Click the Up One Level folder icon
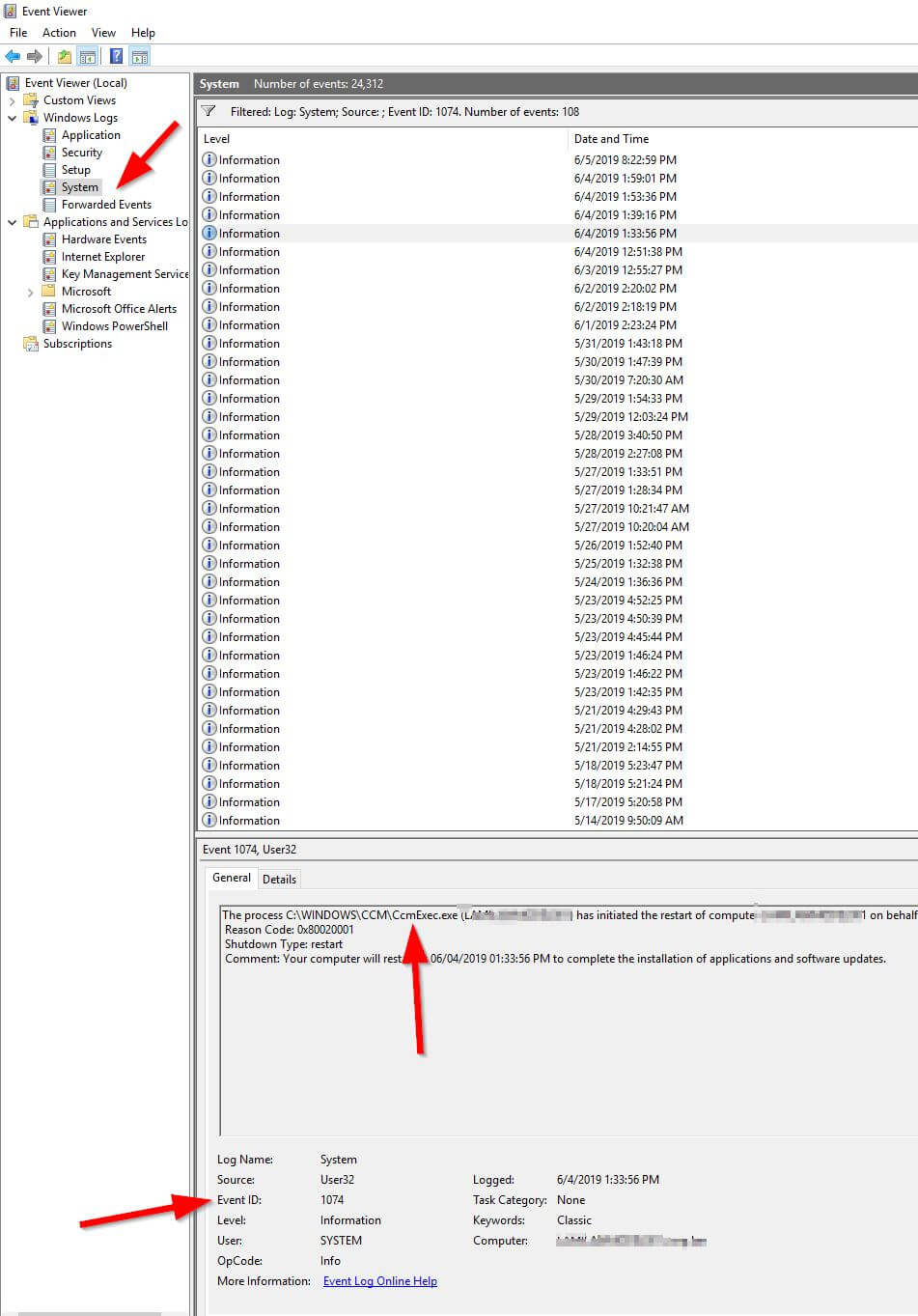918x1316 pixels. pyautogui.click(x=65, y=57)
